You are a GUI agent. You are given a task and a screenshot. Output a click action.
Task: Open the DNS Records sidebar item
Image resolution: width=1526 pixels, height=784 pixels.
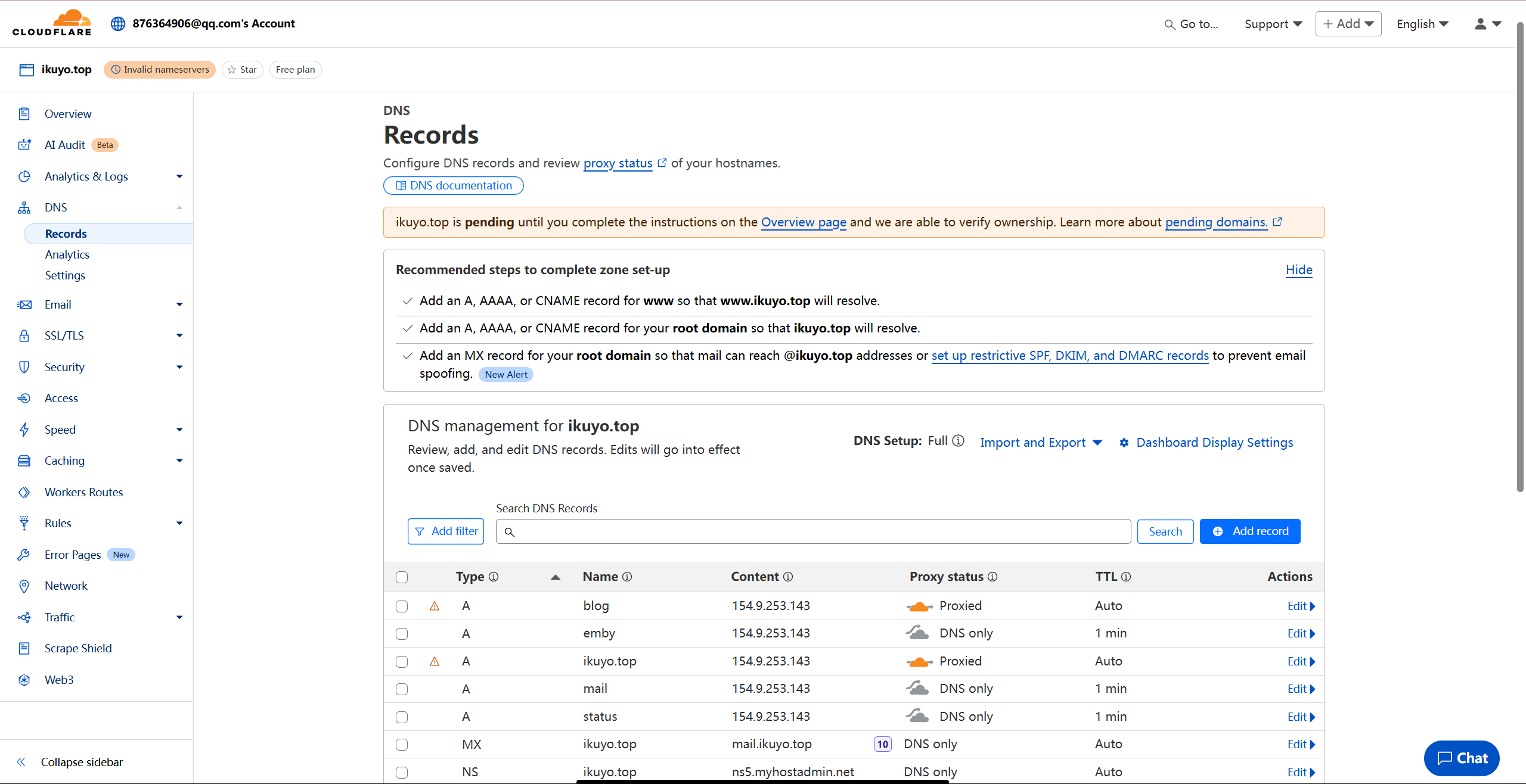(108, 234)
